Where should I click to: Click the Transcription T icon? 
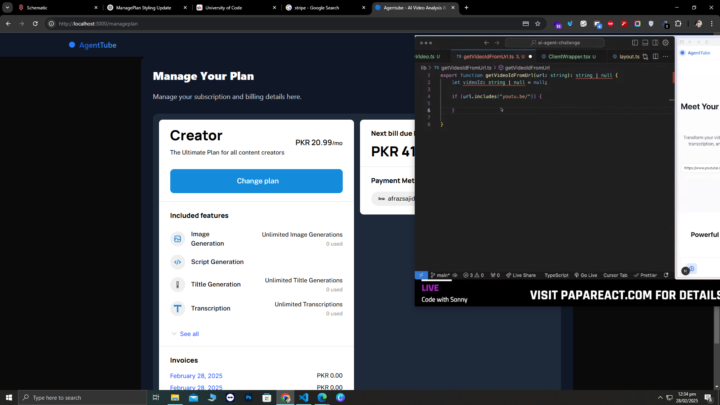[178, 309]
